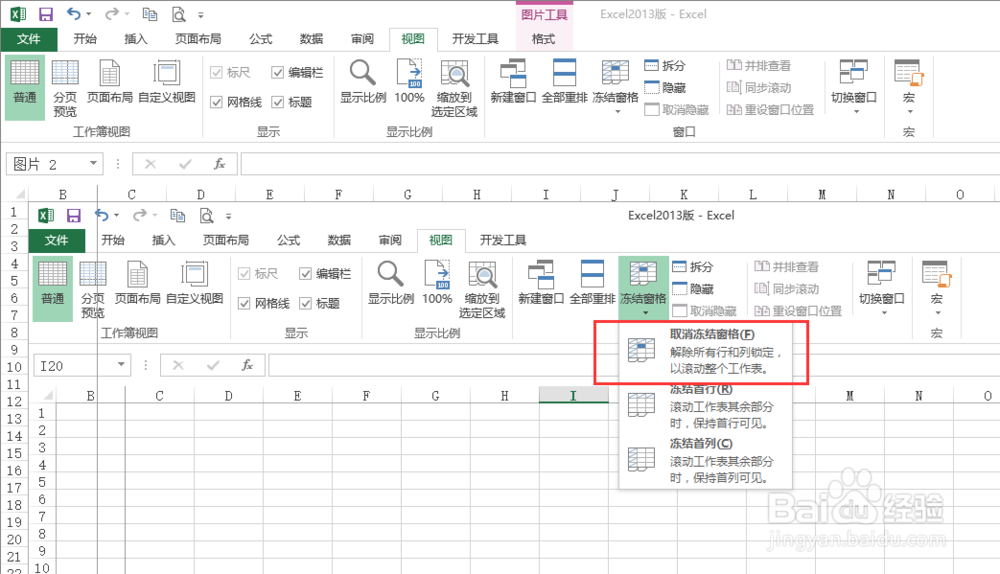Click Undo arrow icon in main quick access toolbar

[73, 13]
